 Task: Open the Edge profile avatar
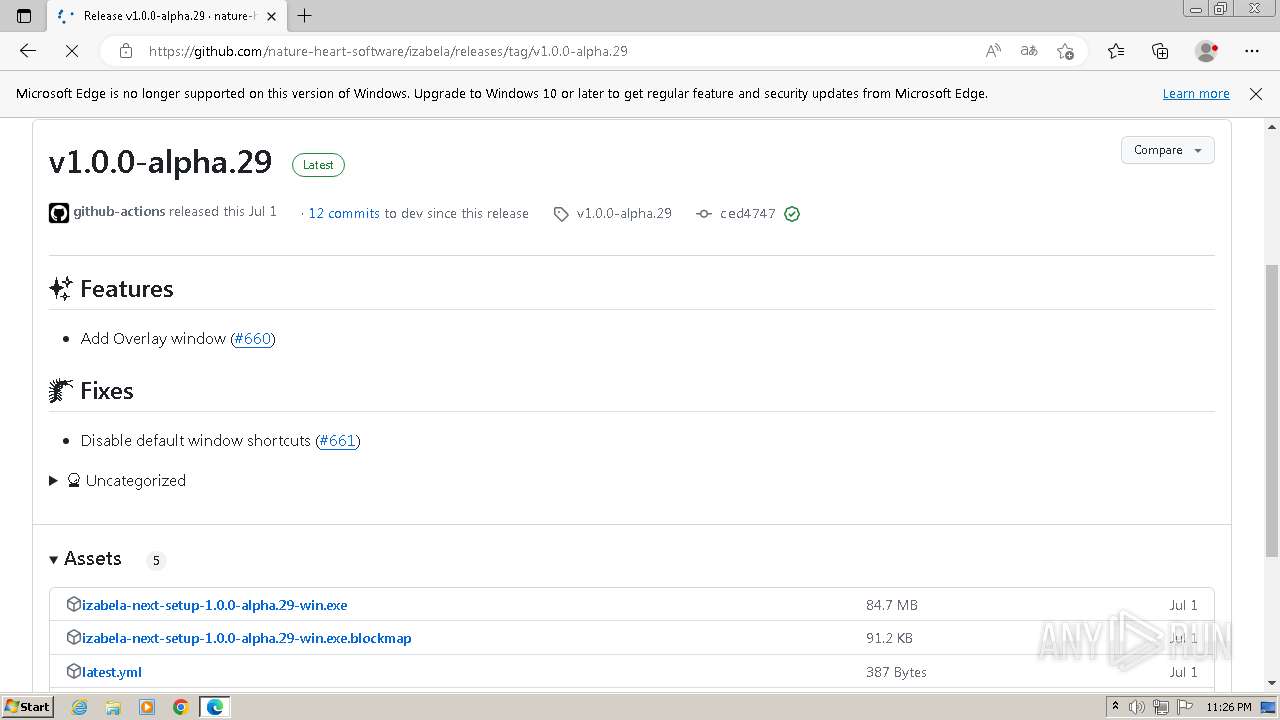pyautogui.click(x=1206, y=51)
